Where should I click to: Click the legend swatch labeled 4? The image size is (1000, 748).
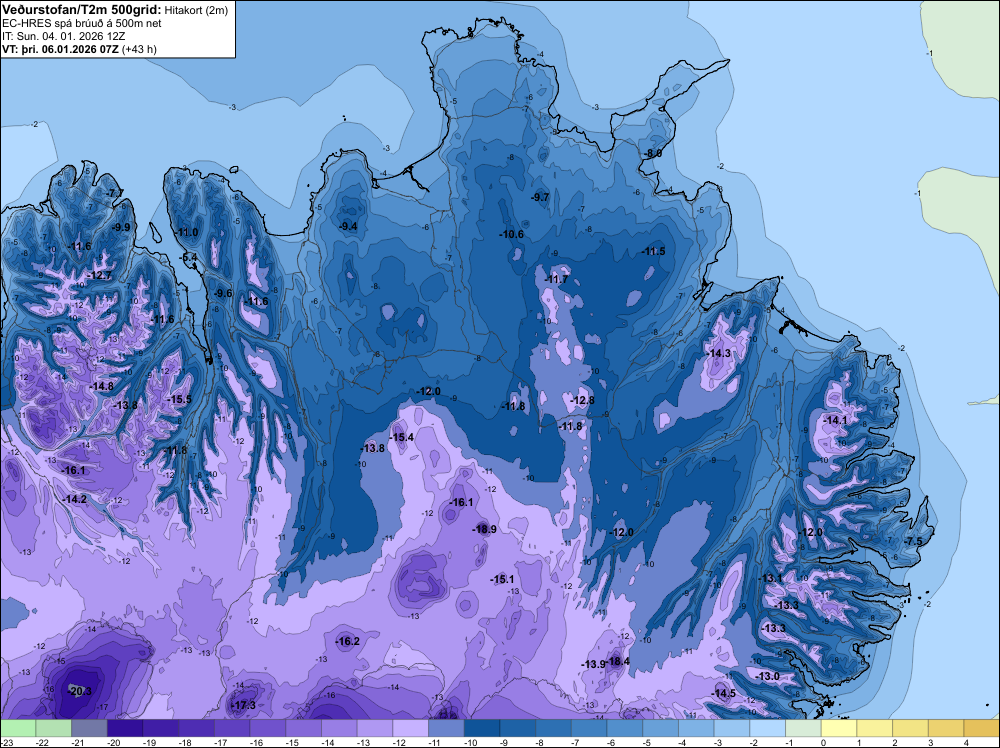click(982, 728)
